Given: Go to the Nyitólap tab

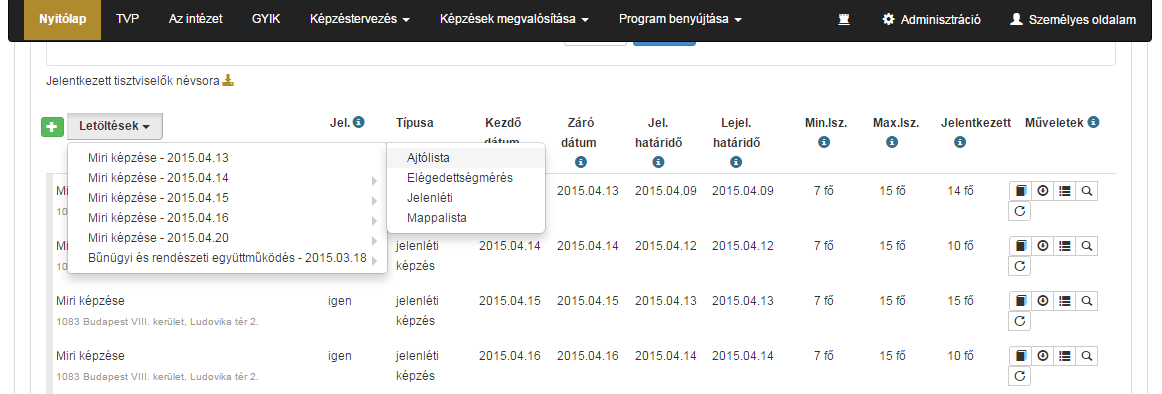Looking at the screenshot, I should pyautogui.click(x=62, y=20).
